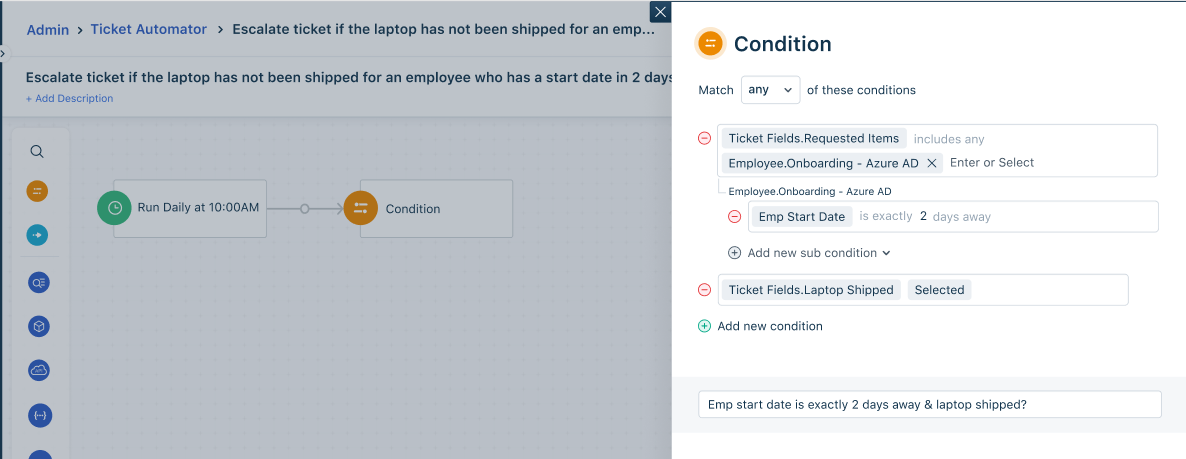
Task: Click the reader/search node icon in sidebar
Action: point(39,282)
